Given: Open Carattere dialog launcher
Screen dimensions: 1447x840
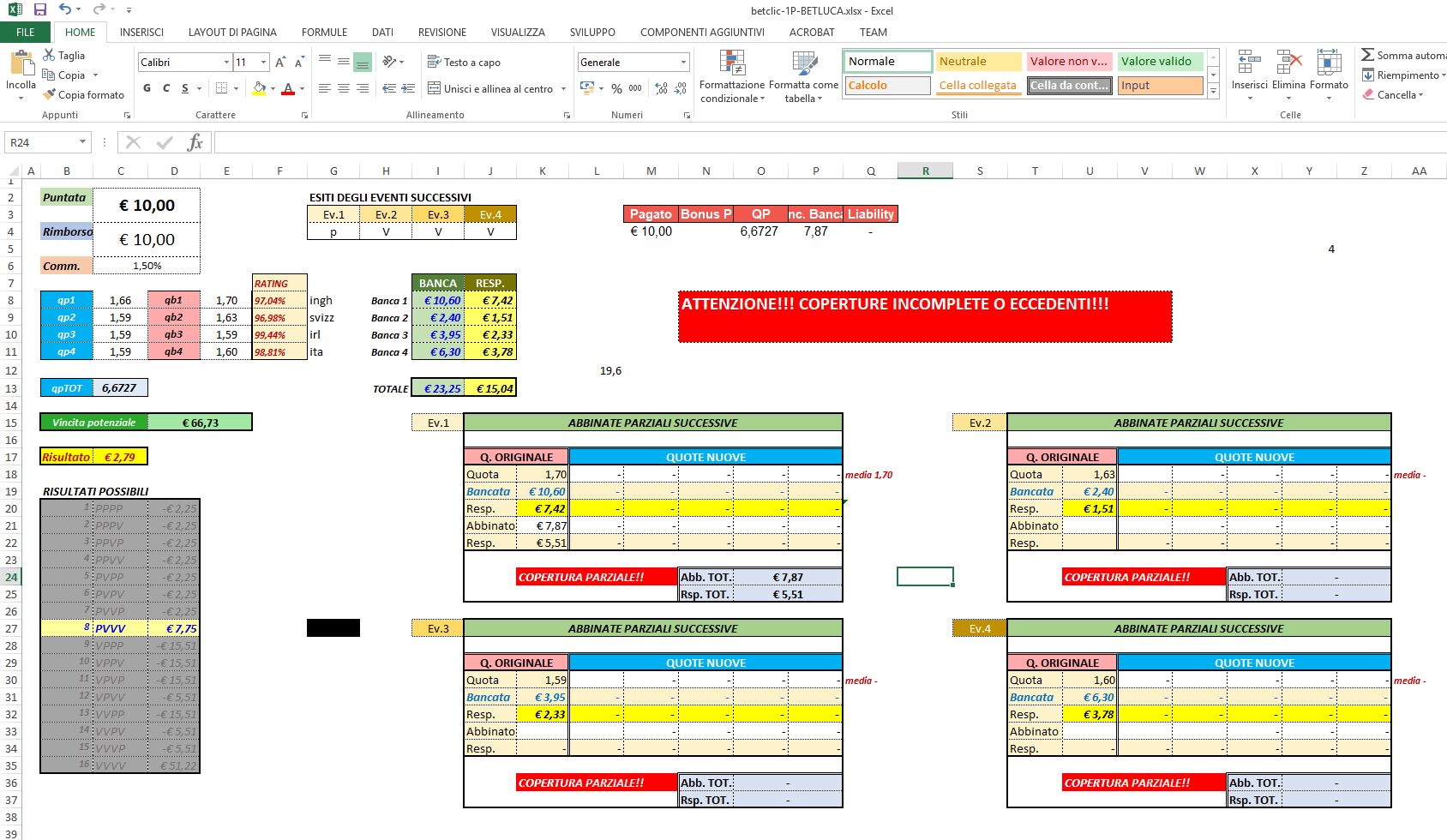Looking at the screenshot, I should tap(306, 115).
